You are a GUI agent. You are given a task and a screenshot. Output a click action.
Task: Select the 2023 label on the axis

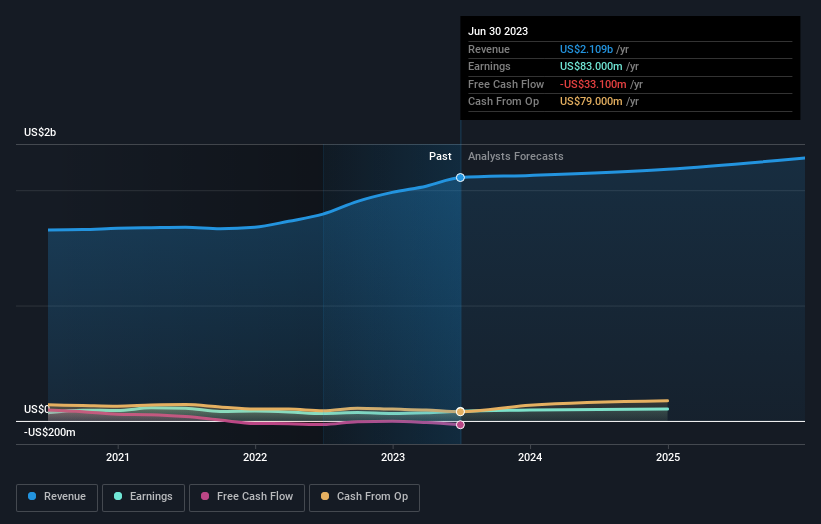click(393, 457)
